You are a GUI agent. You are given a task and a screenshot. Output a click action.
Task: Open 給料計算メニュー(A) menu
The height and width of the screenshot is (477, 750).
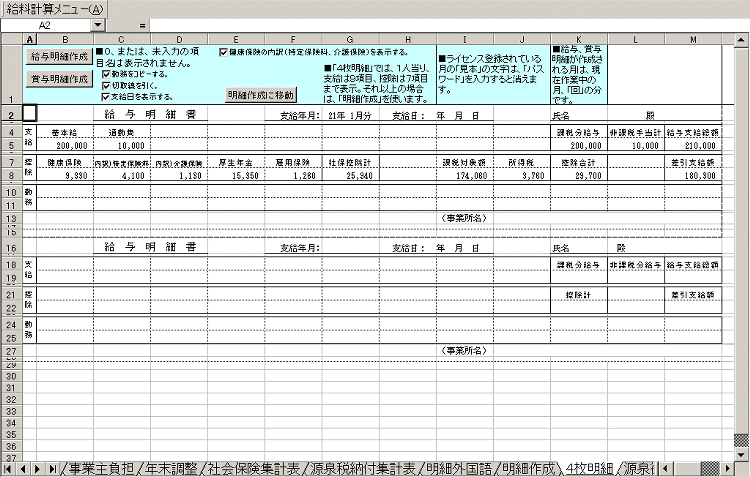(x=54, y=8)
